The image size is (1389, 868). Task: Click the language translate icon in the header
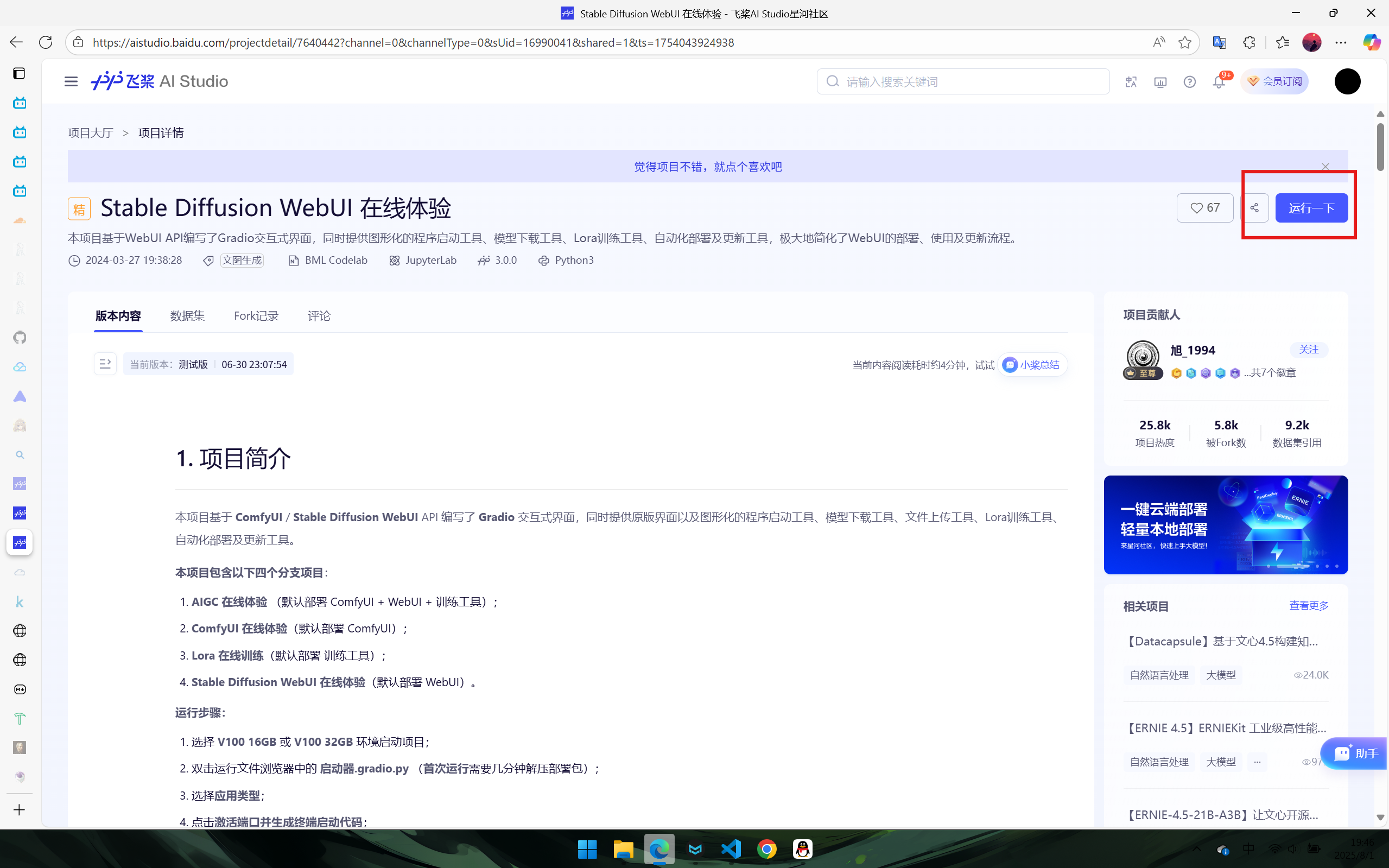[1131, 81]
